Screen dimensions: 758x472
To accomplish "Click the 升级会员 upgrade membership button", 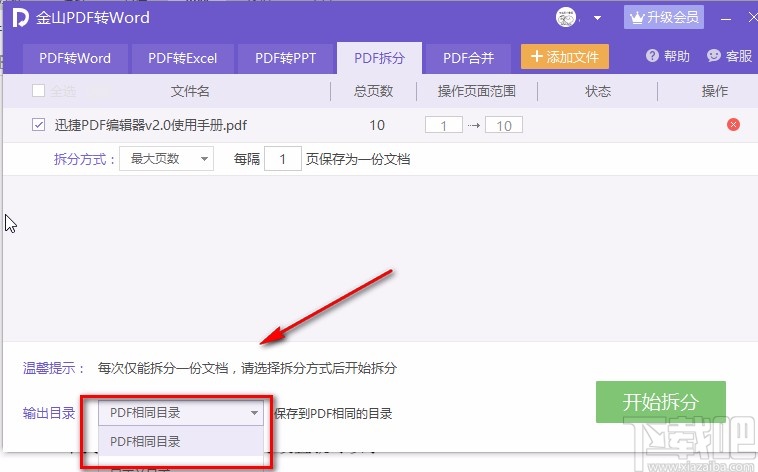I will (x=664, y=17).
